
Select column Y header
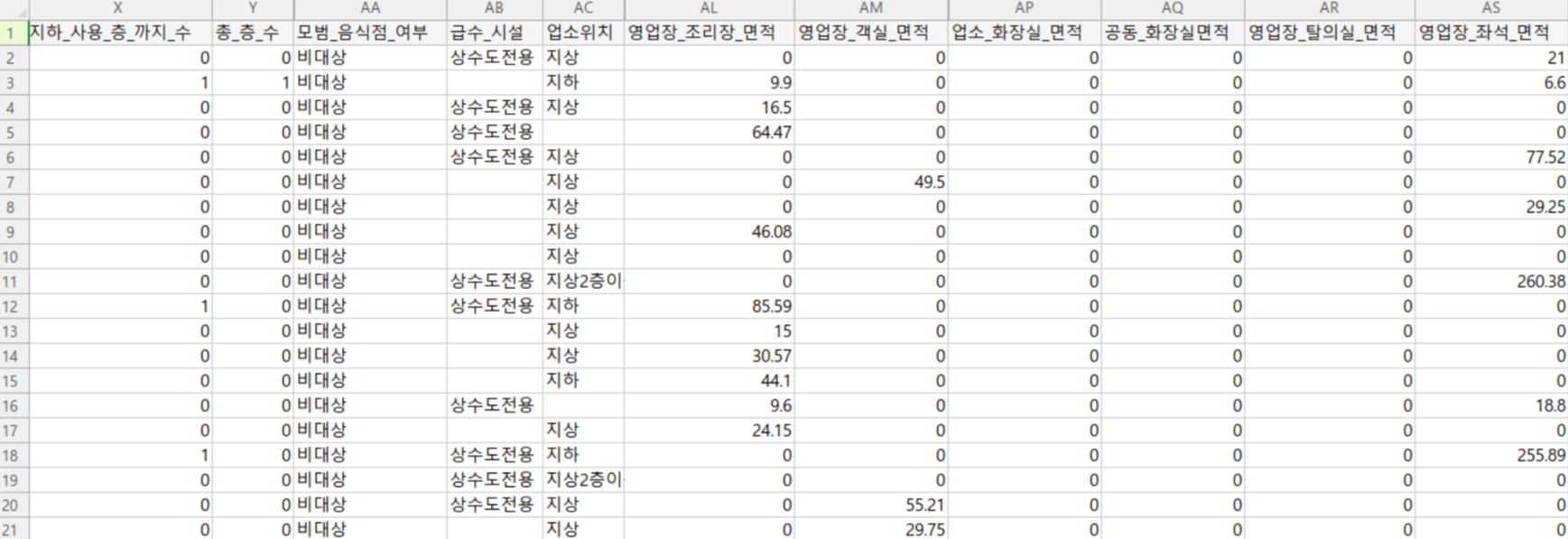pos(253,8)
